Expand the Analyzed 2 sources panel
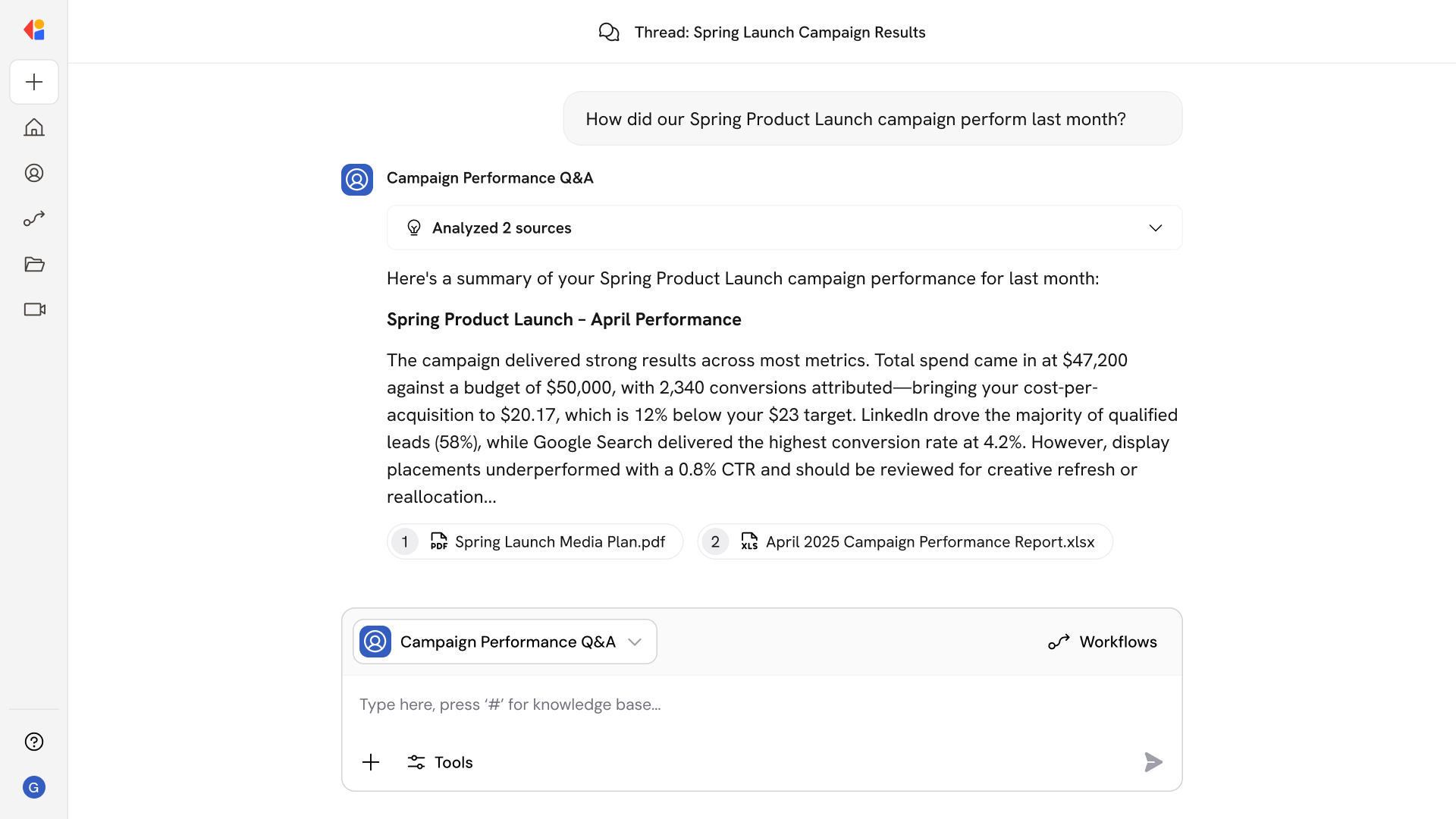 (783, 227)
